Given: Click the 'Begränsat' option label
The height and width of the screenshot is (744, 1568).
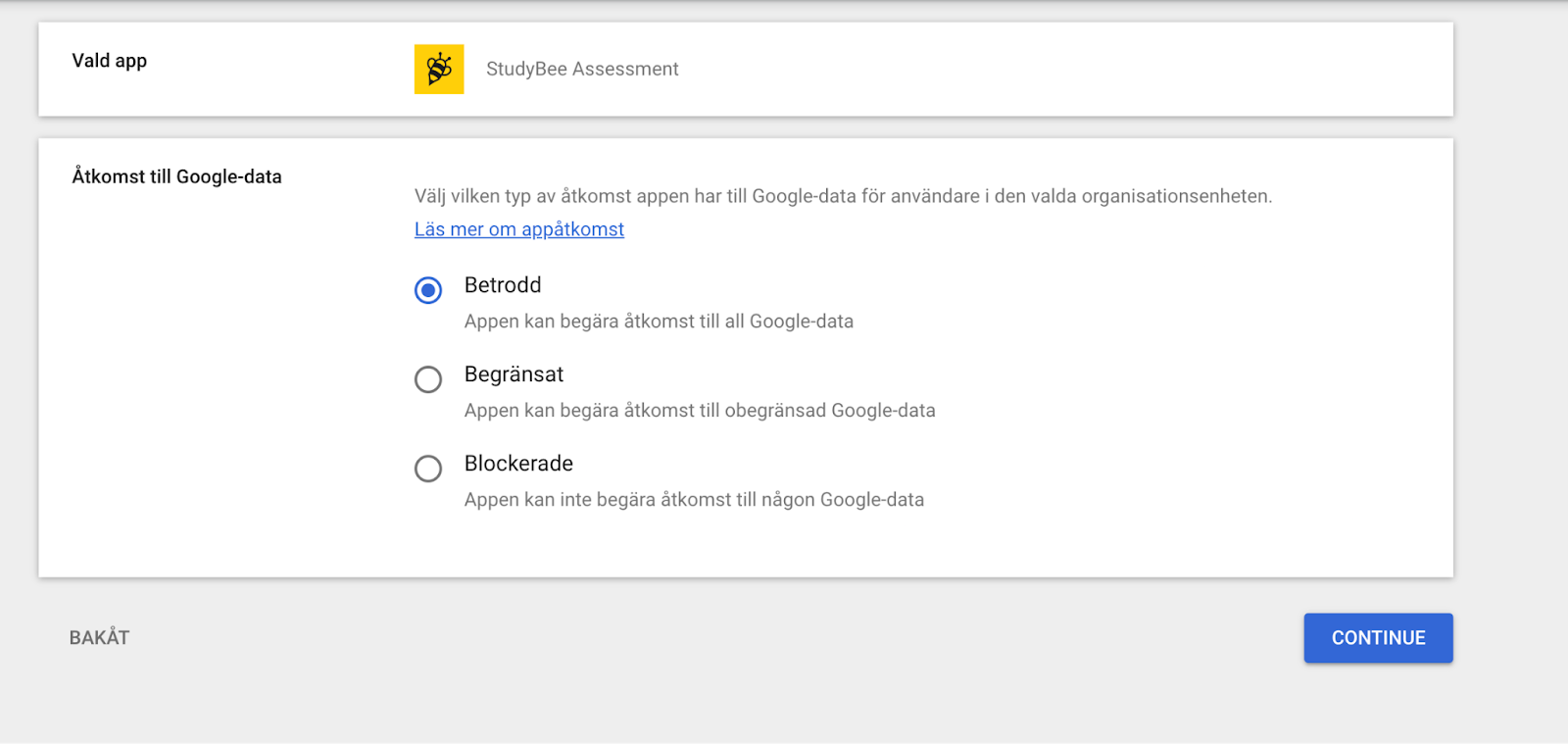Looking at the screenshot, I should click(x=514, y=374).
